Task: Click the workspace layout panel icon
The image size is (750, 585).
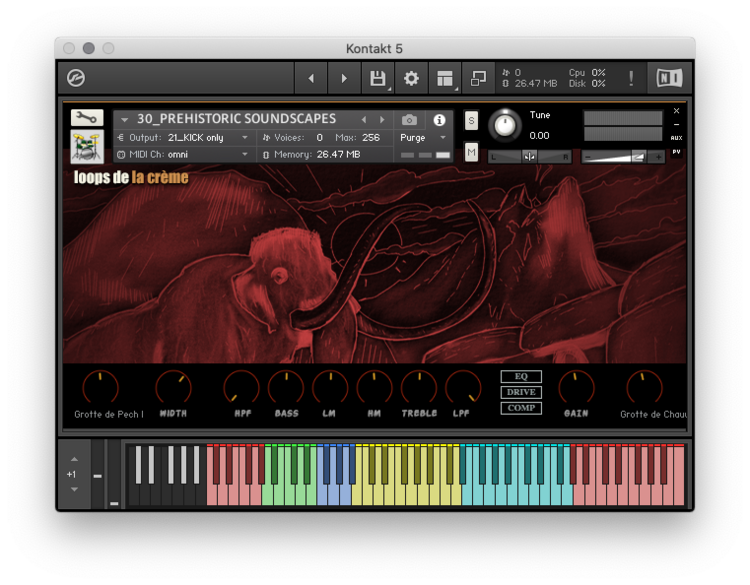Action: pyautogui.click(x=445, y=78)
